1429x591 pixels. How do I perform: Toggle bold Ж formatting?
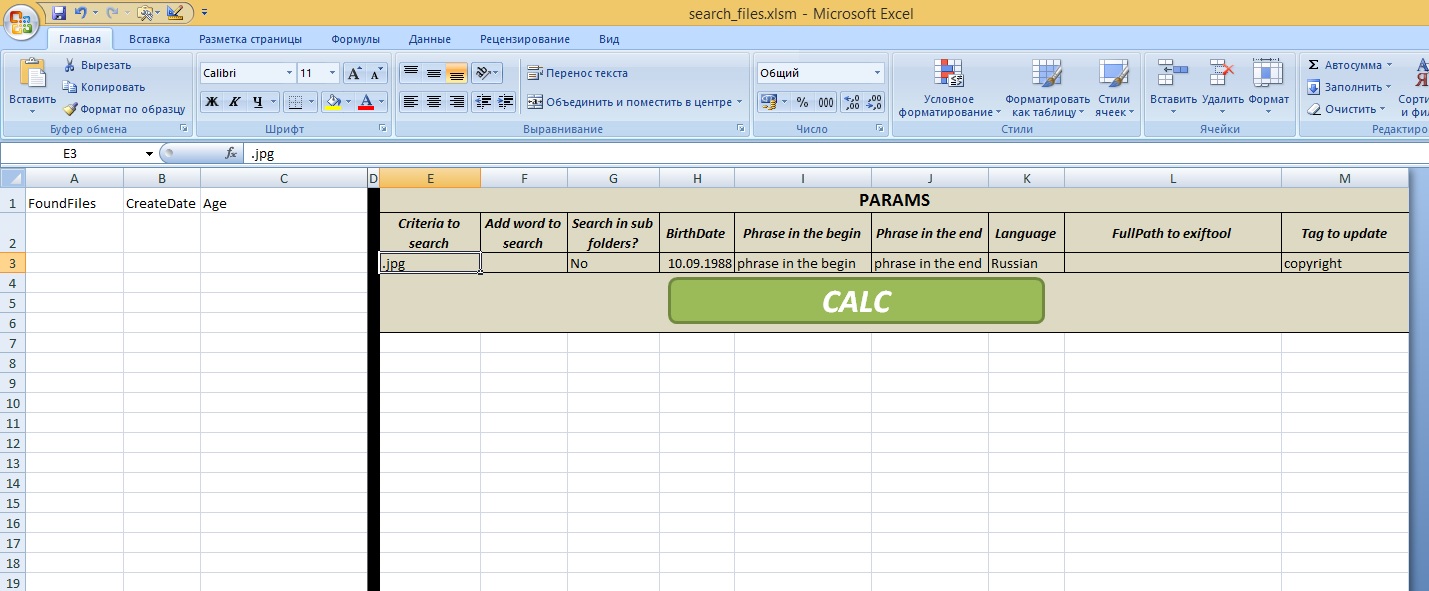(212, 101)
